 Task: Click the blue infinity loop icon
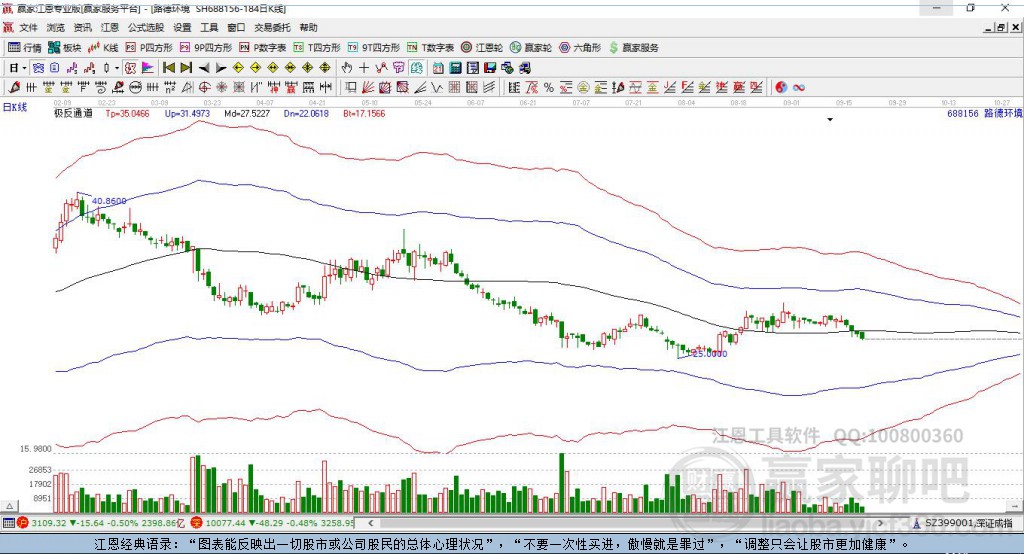tap(799, 88)
